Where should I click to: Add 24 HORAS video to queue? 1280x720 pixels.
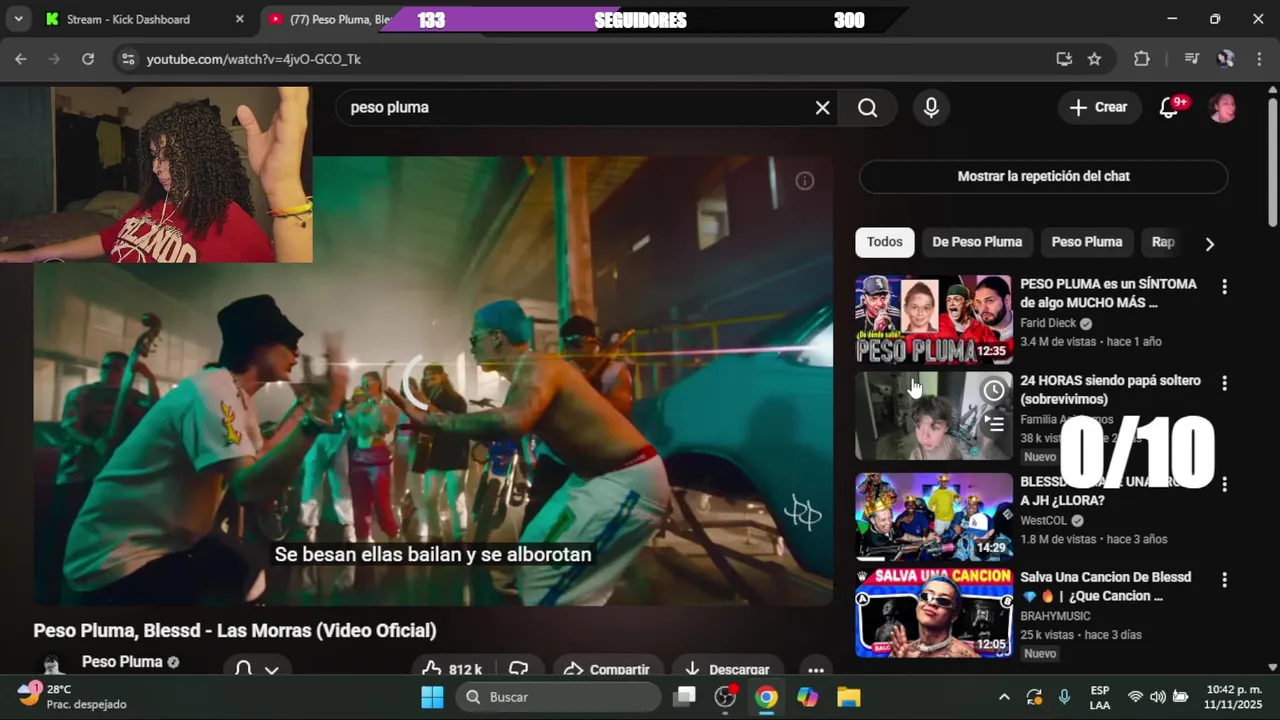[x=994, y=424]
